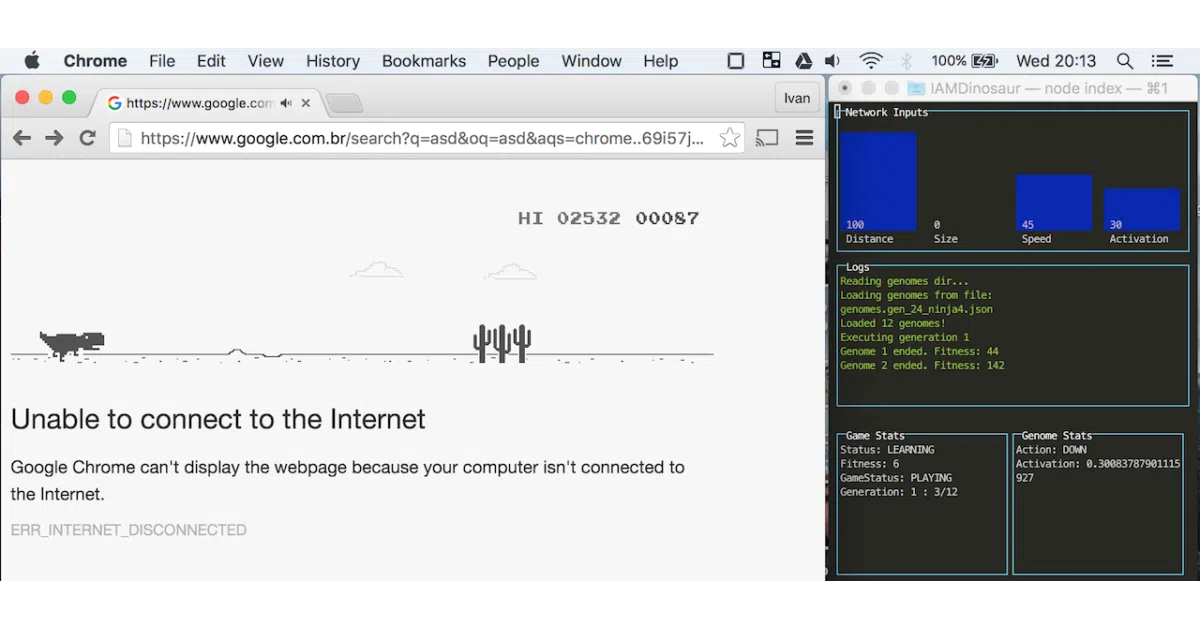The image size is (1200, 630).
Task: Open Chrome's hamburger menu
Action: pos(804,138)
